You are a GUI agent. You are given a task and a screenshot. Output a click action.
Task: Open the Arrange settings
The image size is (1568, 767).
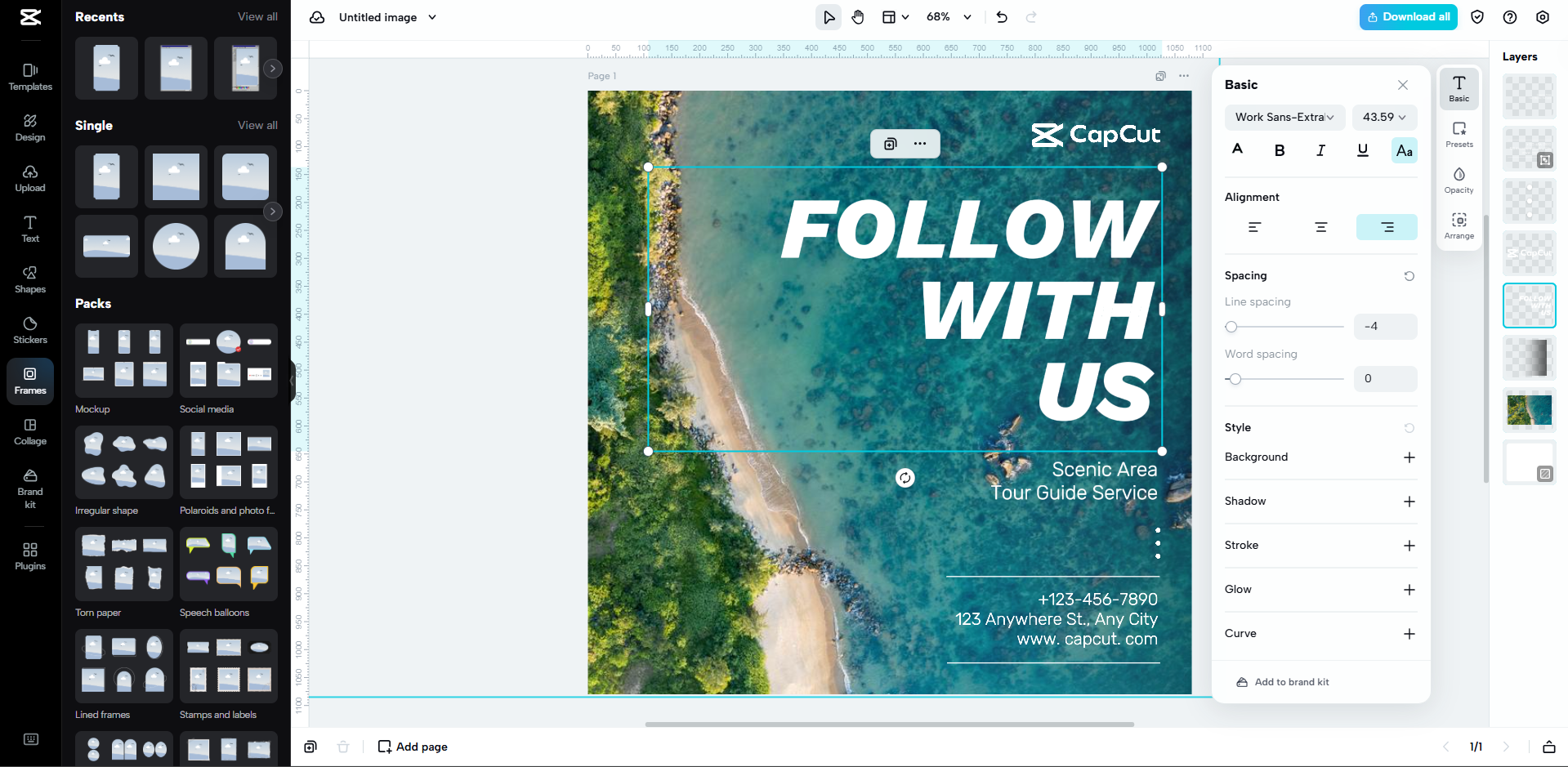[1459, 225]
